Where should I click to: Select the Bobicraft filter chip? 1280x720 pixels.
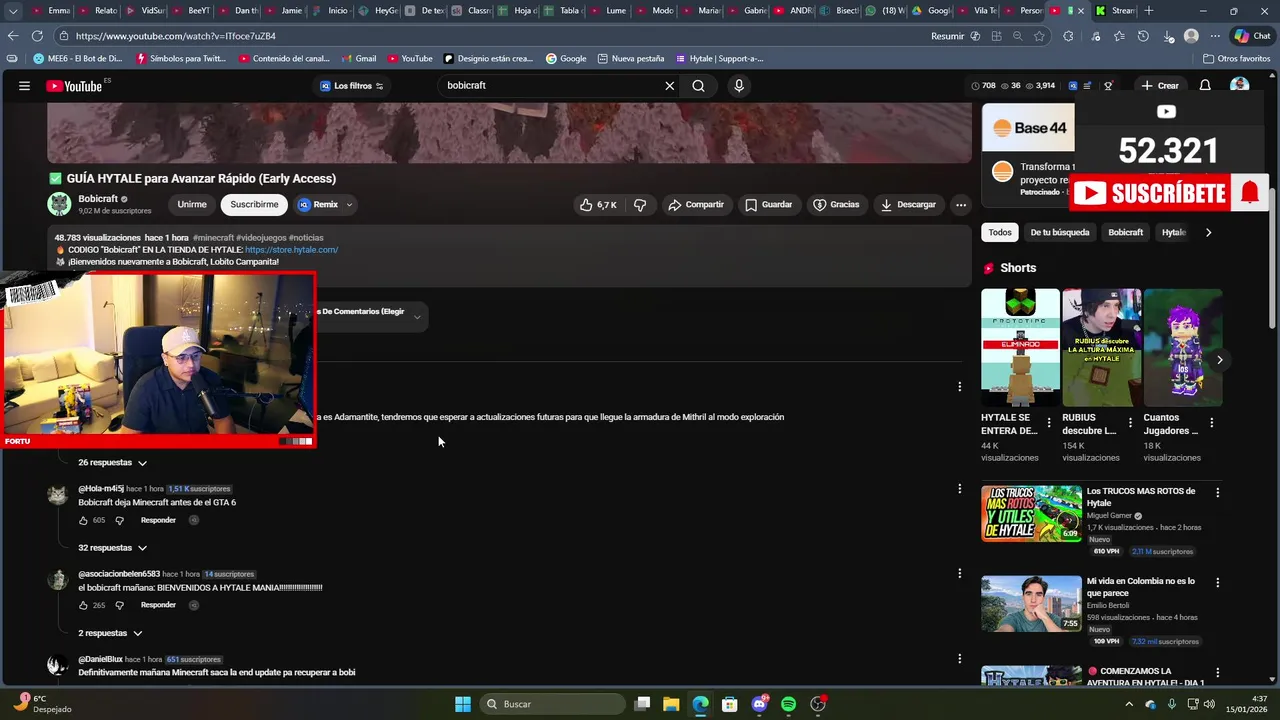tap(1125, 232)
